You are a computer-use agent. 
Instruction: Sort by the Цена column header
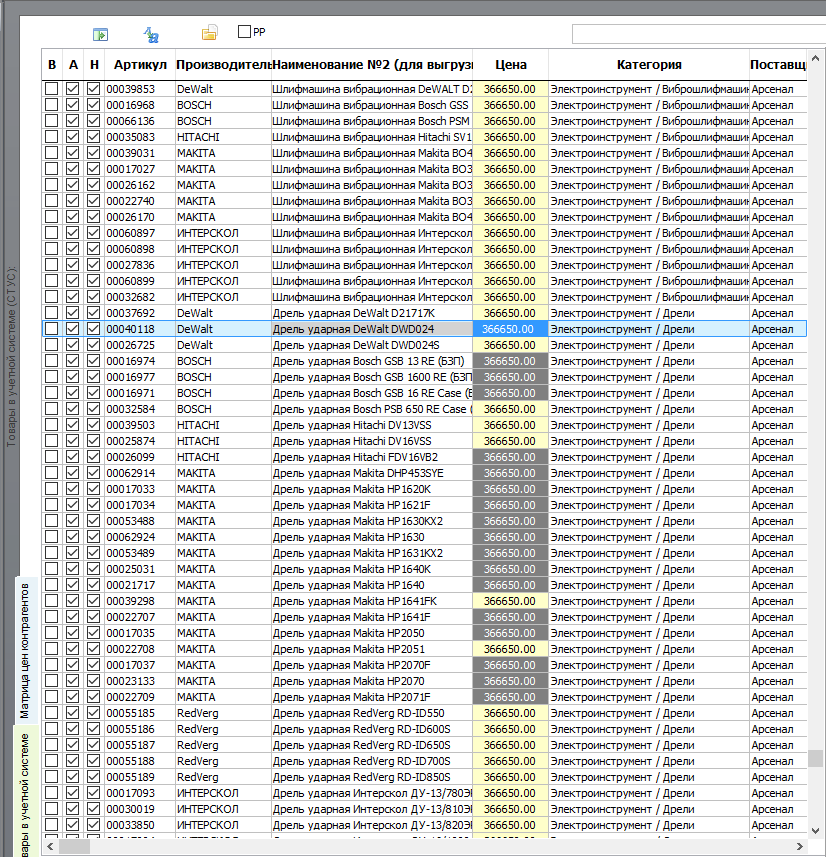point(511,64)
